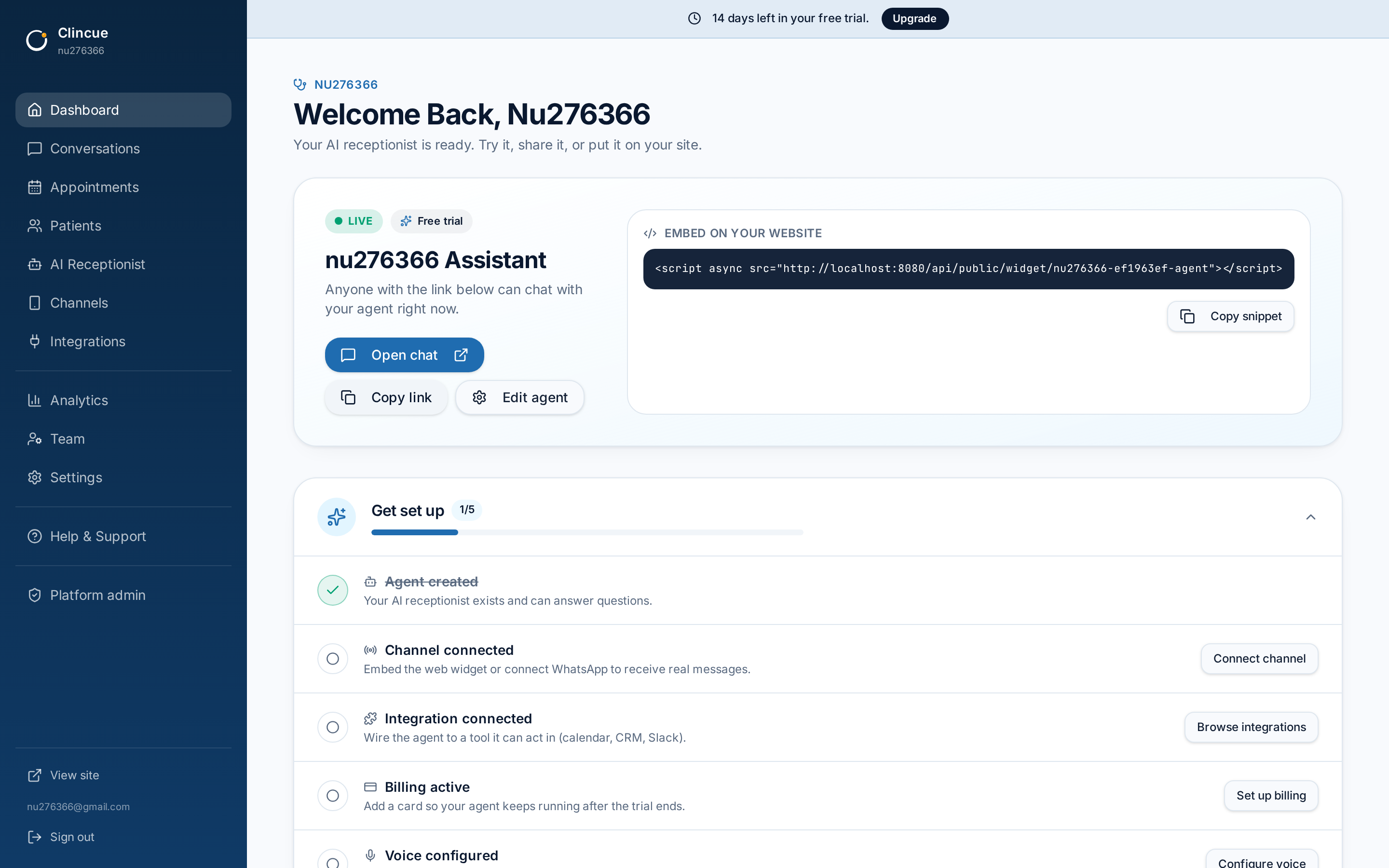The height and width of the screenshot is (868, 1389).
Task: Click the stethoscope icon beside NU276366
Action: (300, 84)
